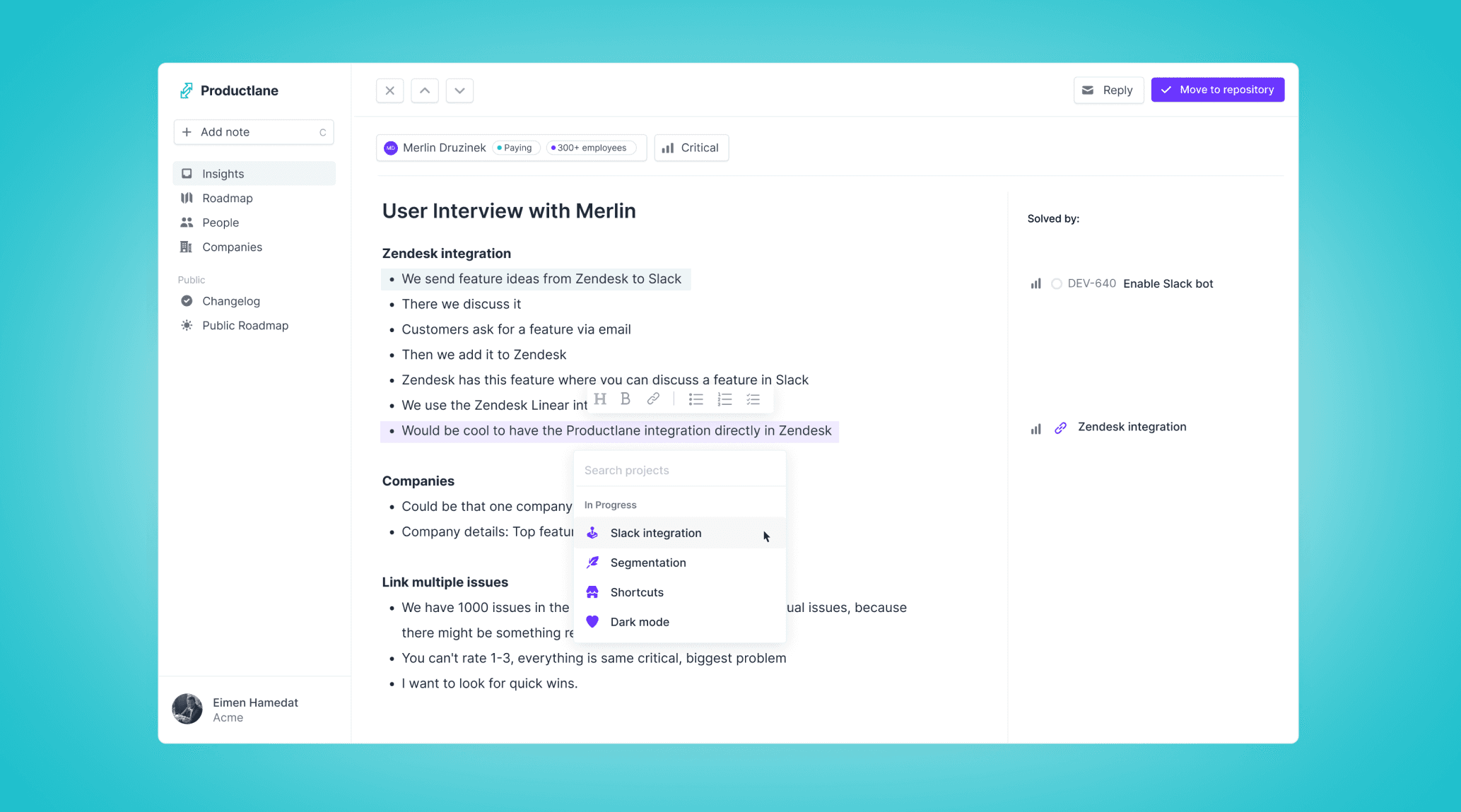Screen dimensions: 1461x812
Task: Click 'You can't rate 1-3' bullet
Action: (x=594, y=658)
